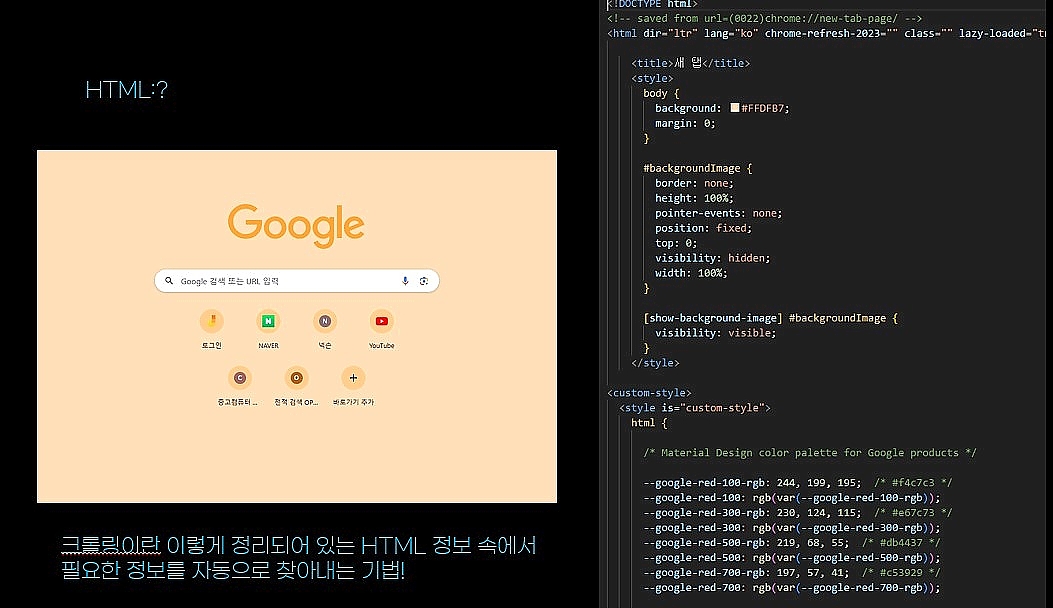Click the '#backgroundImage {' selector line
The height and width of the screenshot is (608, 1053).
click(x=698, y=168)
